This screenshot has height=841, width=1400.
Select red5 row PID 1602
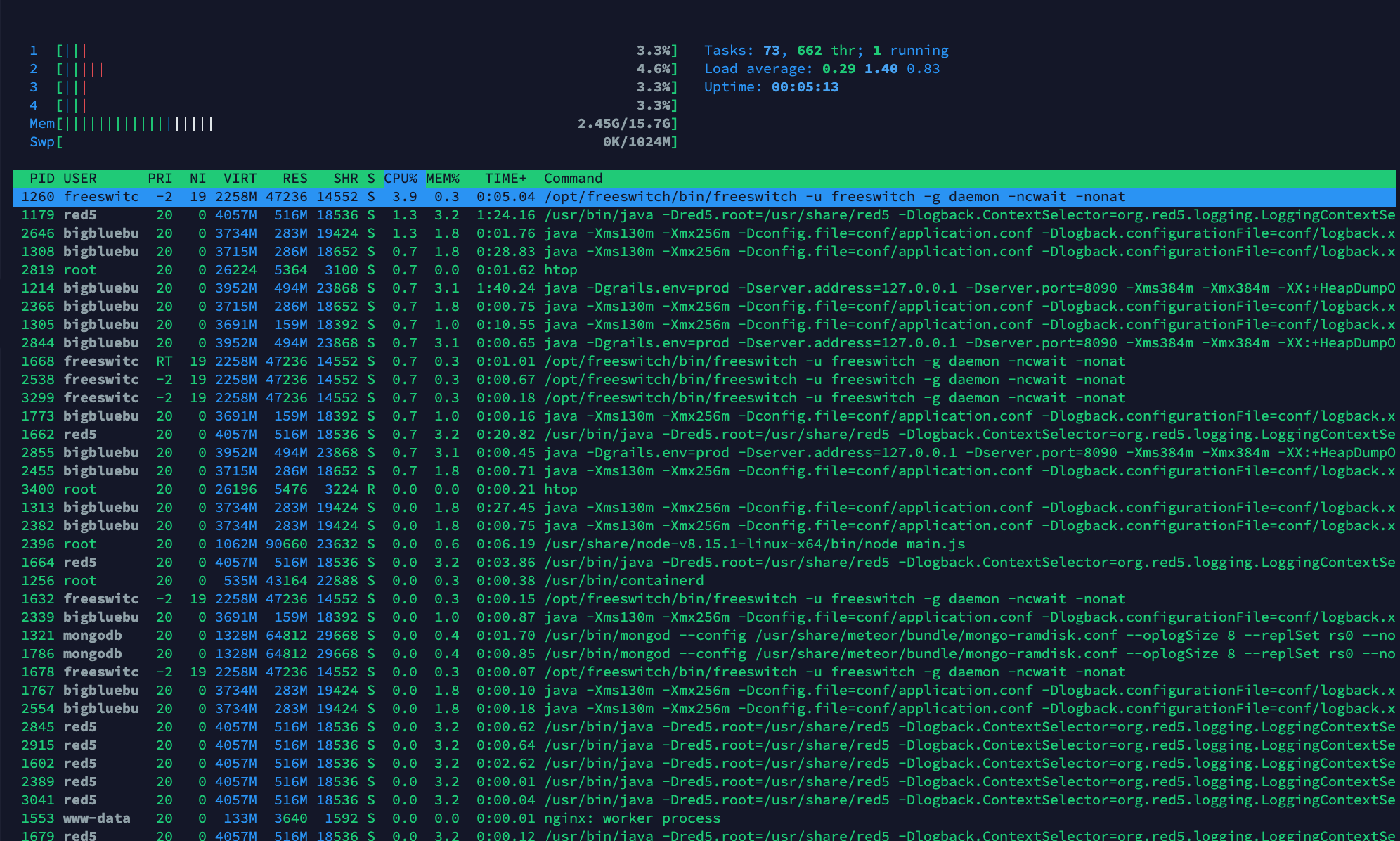click(x=704, y=764)
